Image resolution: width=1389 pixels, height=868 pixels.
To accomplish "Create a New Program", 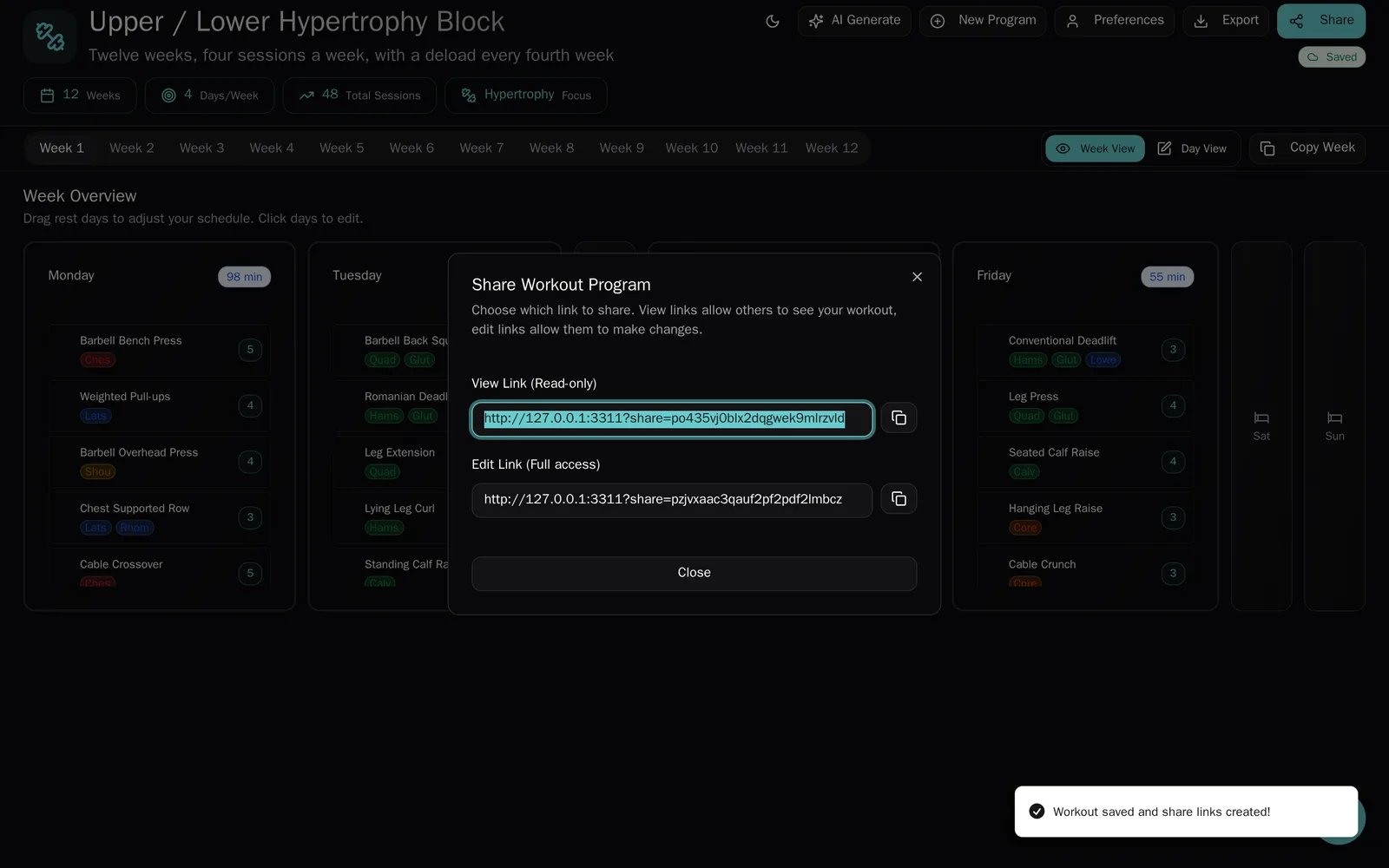I will (x=983, y=21).
